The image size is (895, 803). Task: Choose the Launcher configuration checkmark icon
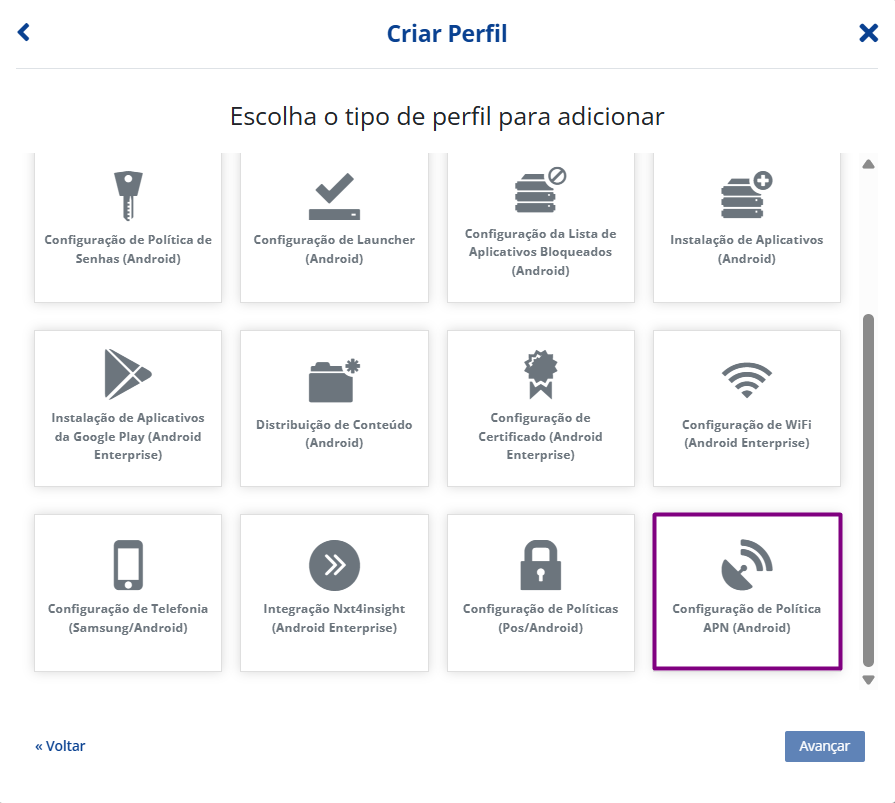coord(333,197)
